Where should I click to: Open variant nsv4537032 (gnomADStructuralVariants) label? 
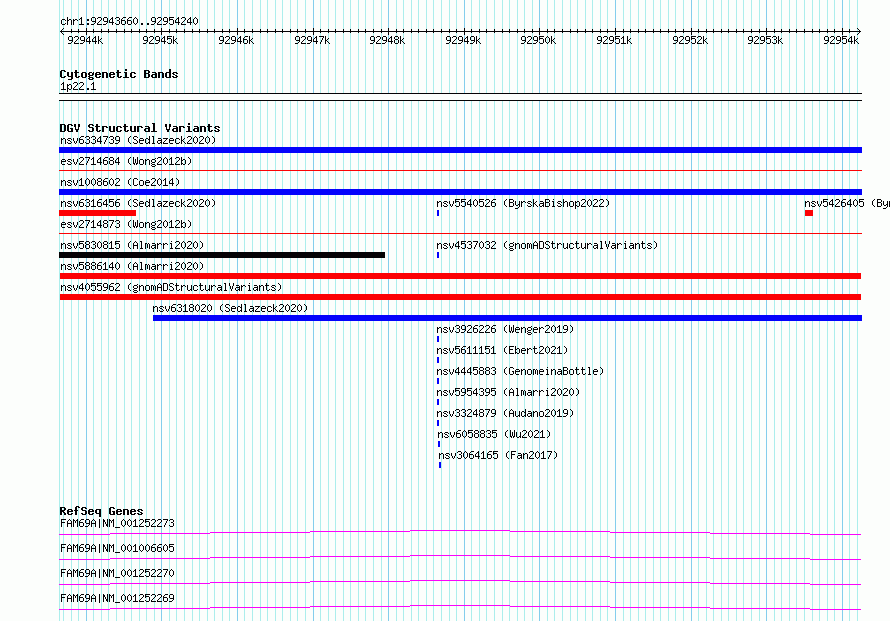pyautogui.click(x=547, y=245)
